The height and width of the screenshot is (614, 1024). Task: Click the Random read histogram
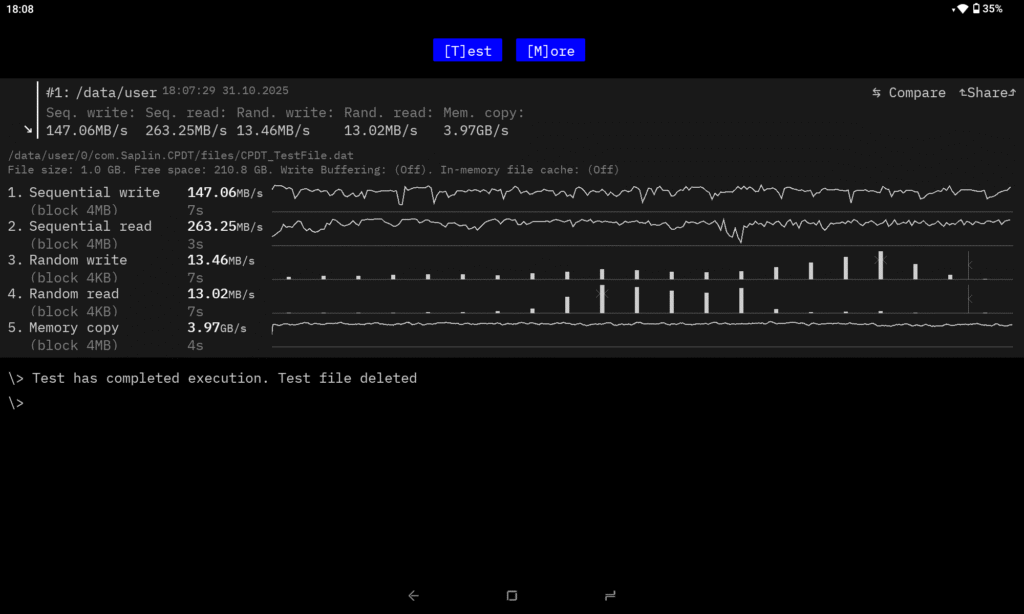click(x=641, y=300)
